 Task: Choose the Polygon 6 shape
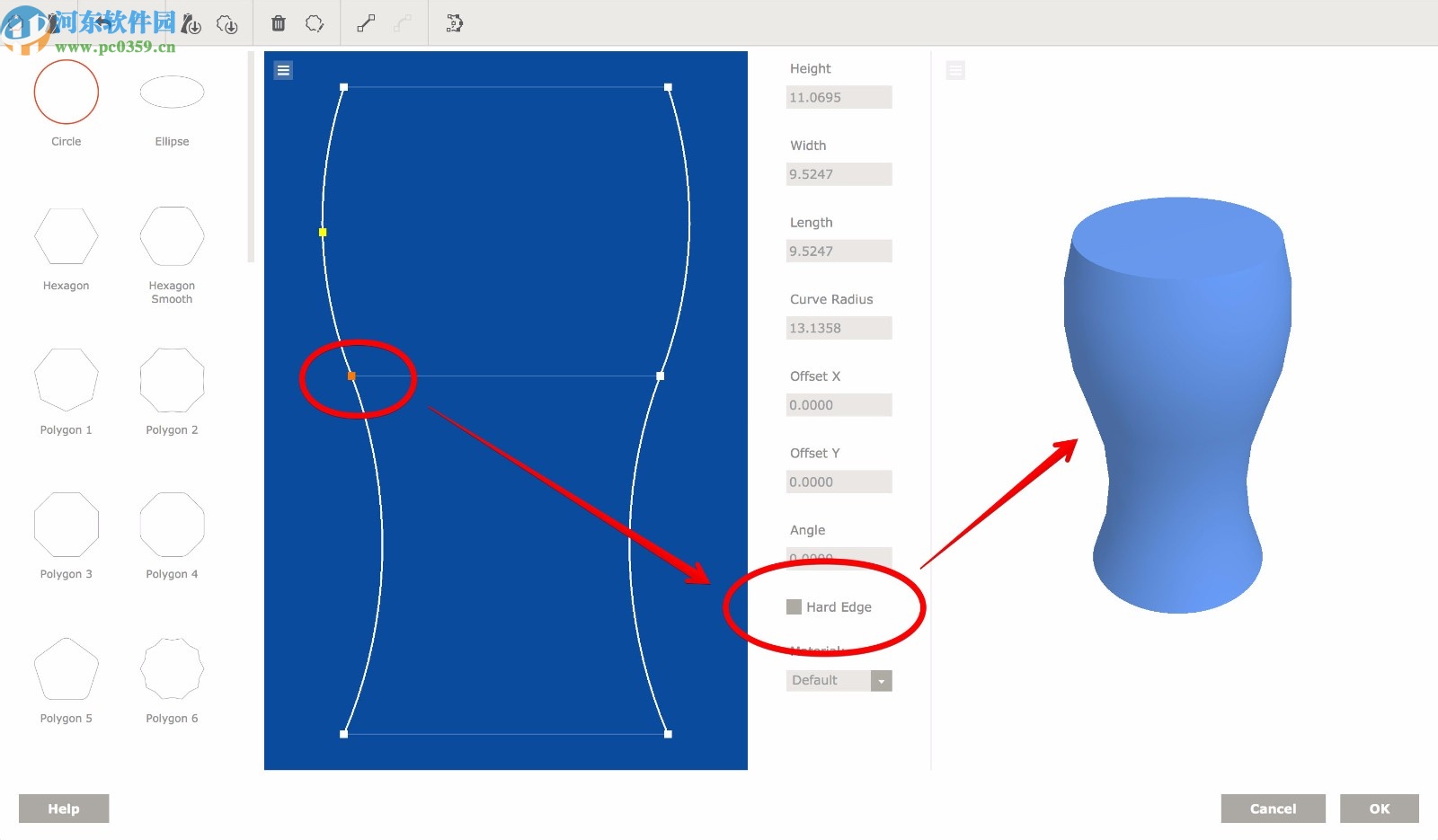coord(172,669)
